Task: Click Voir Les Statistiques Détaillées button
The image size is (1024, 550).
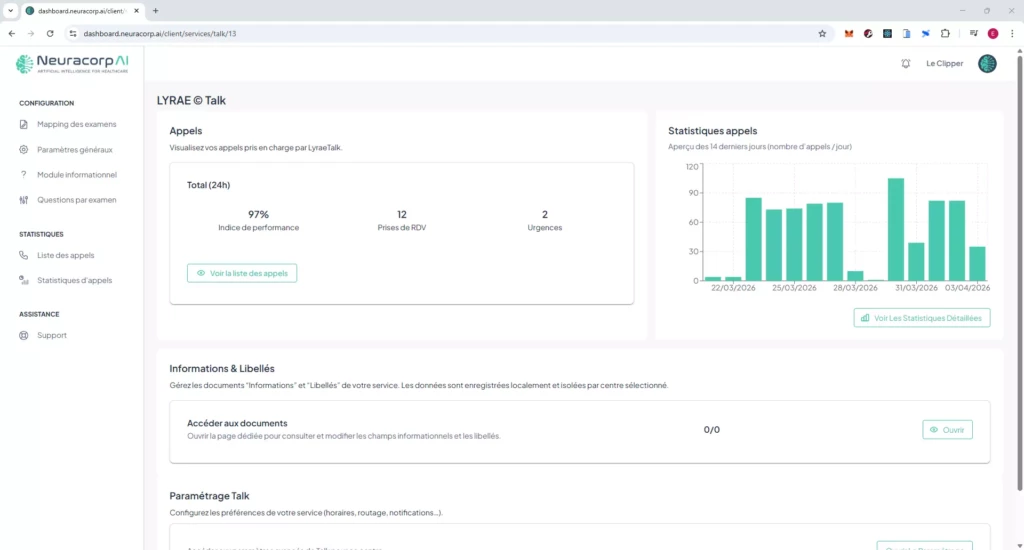Action: click(921, 318)
